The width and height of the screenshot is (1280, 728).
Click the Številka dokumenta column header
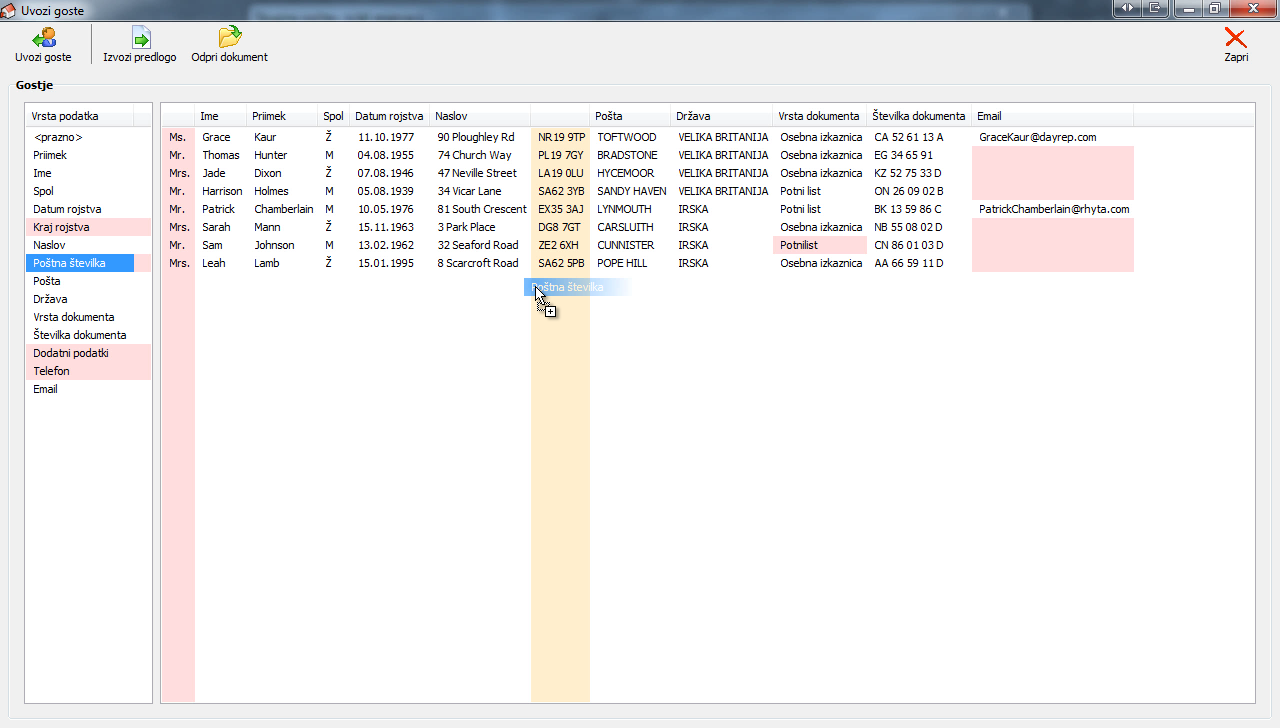click(918, 116)
